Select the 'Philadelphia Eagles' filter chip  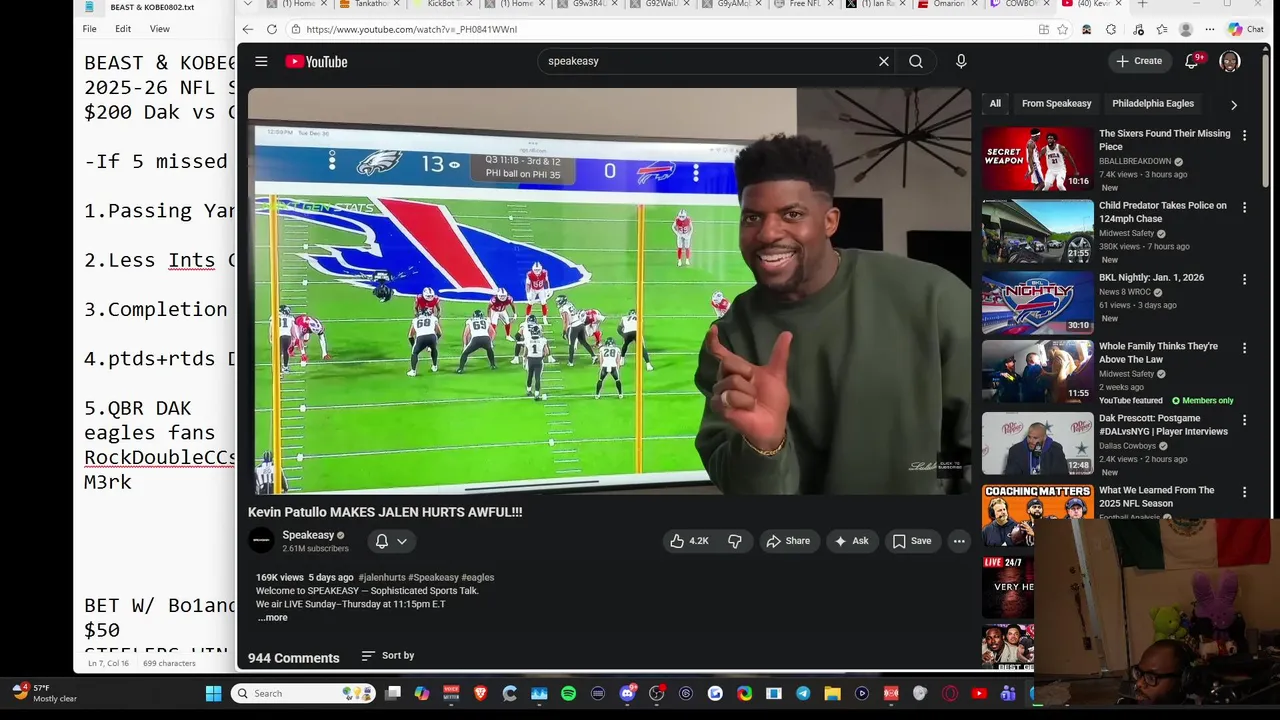(1153, 104)
